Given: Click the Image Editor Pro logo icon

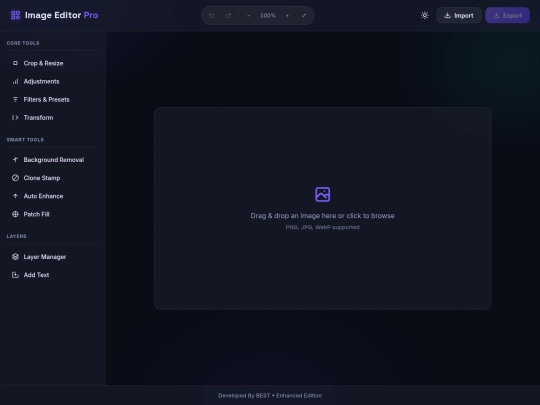Looking at the screenshot, I should click(15, 15).
